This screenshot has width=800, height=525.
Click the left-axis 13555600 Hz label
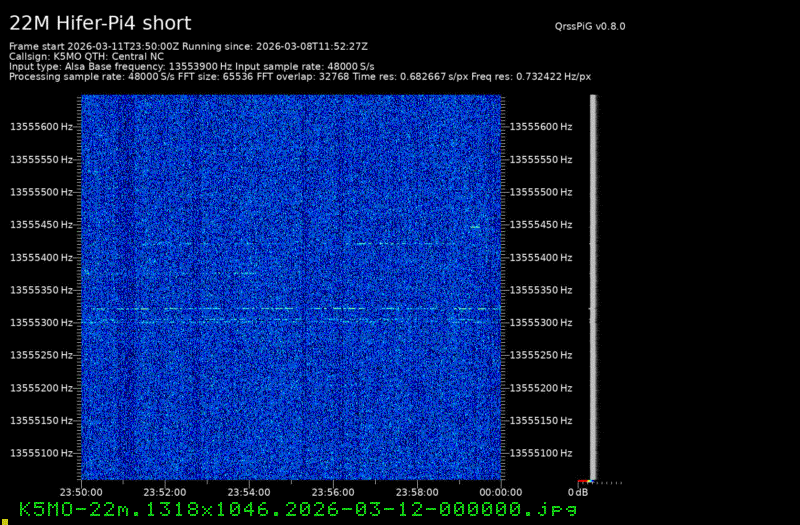41,127
